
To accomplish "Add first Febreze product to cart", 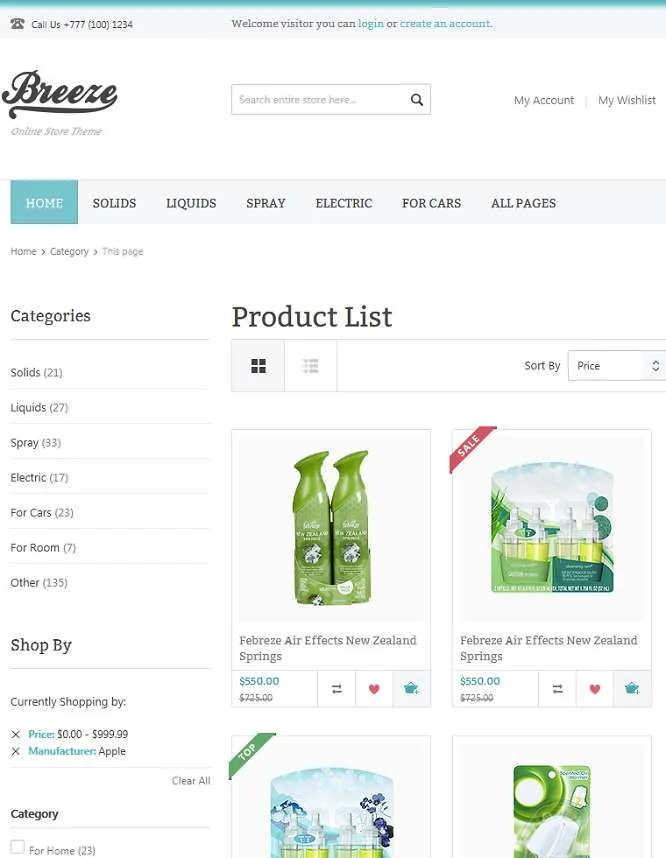I will coord(411,689).
